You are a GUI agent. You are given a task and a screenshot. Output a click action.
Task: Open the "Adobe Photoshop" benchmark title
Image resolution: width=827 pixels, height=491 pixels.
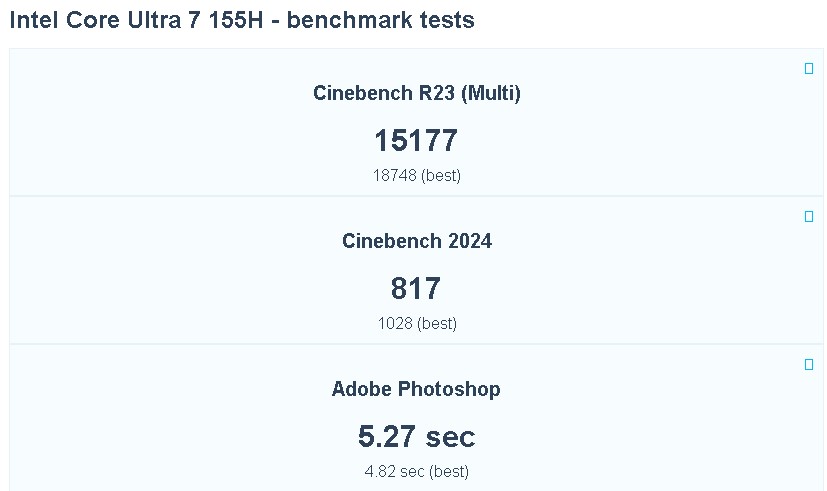(416, 389)
